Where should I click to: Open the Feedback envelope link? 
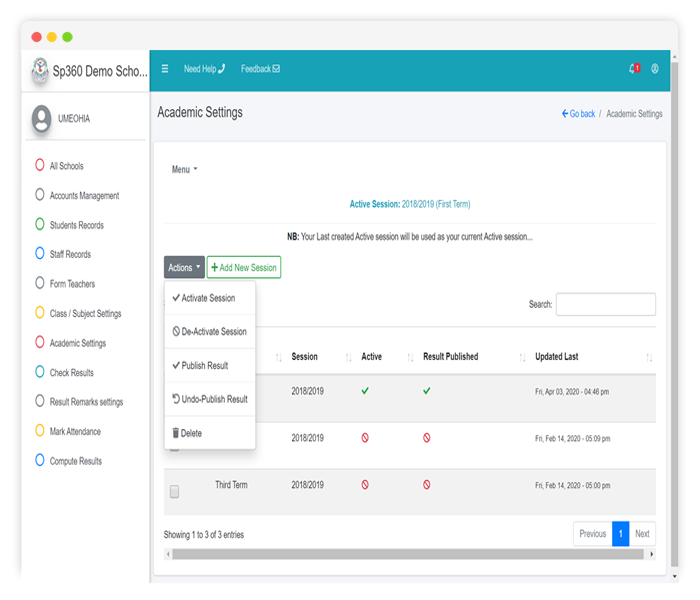coord(260,69)
